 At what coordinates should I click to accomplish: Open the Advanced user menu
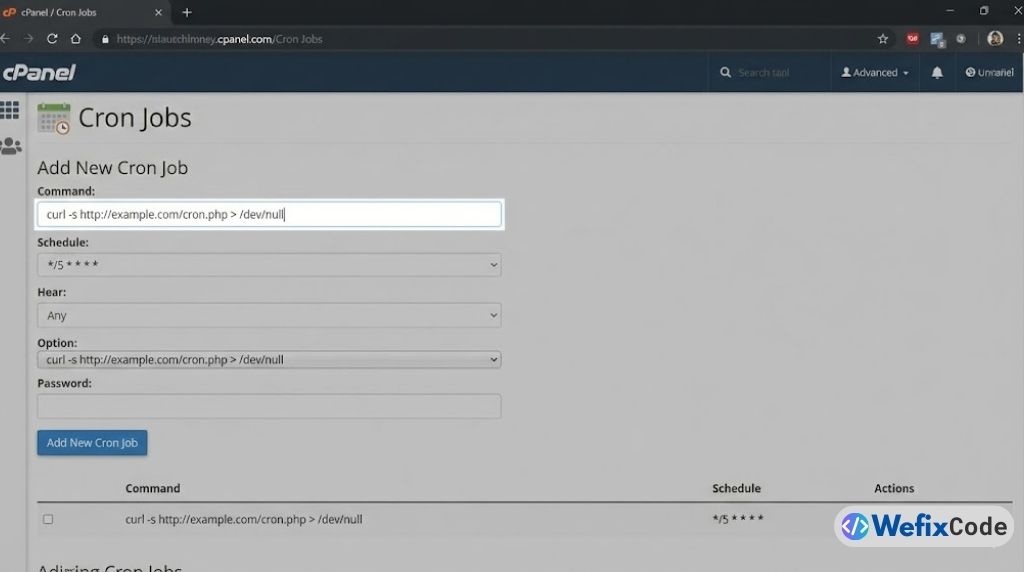tap(874, 72)
